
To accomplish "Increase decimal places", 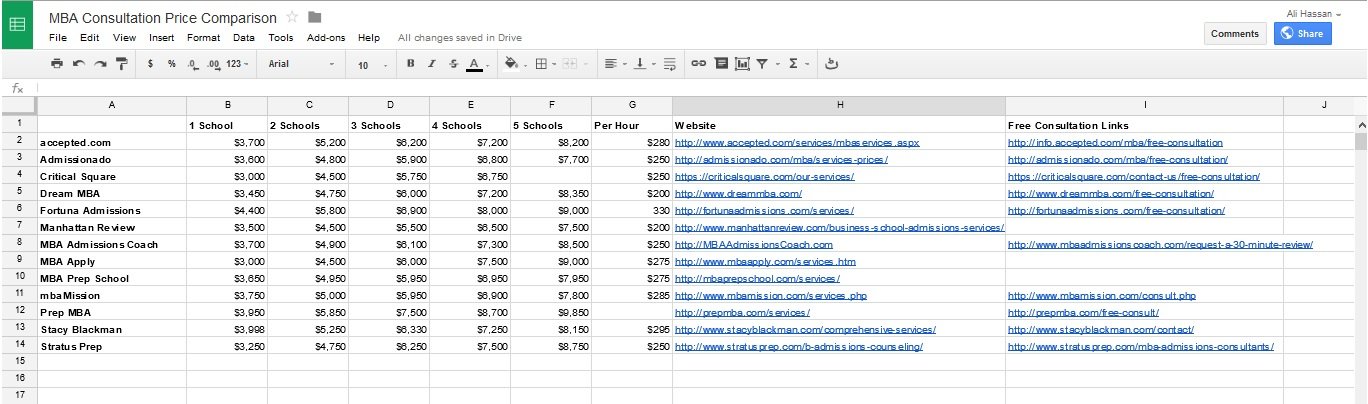I will point(213,63).
